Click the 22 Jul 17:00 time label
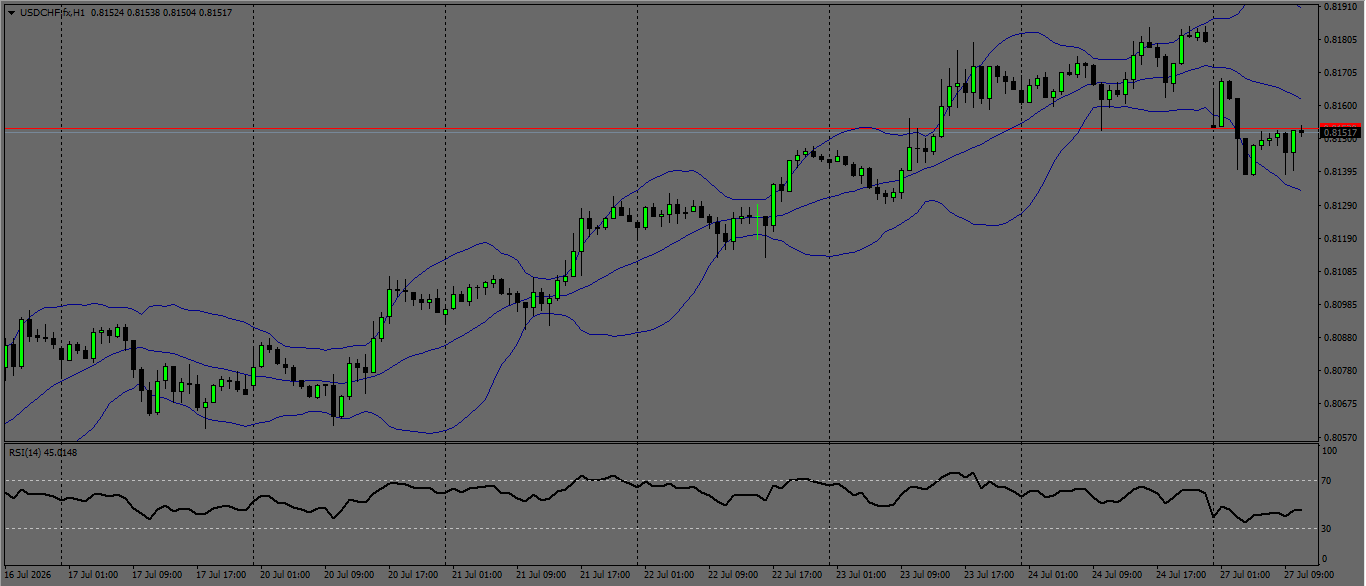The height and width of the screenshot is (586, 1366). coord(797,575)
